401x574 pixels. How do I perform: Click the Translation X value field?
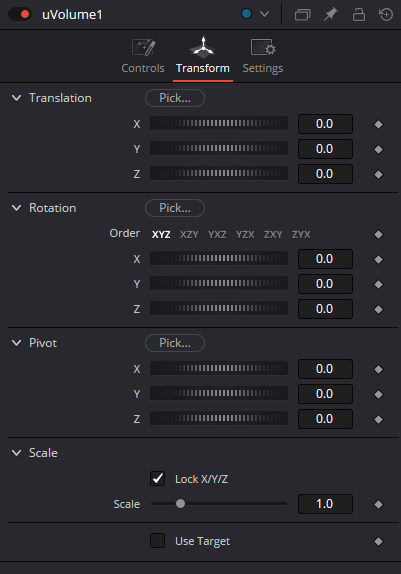(325, 124)
